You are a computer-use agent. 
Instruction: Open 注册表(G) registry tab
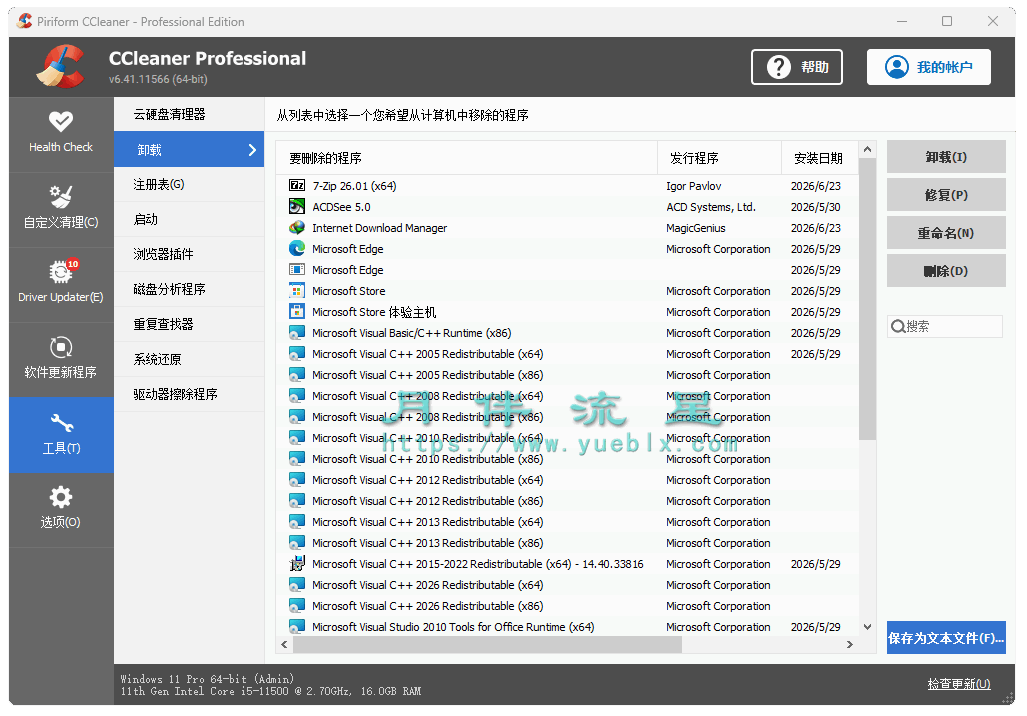(189, 184)
